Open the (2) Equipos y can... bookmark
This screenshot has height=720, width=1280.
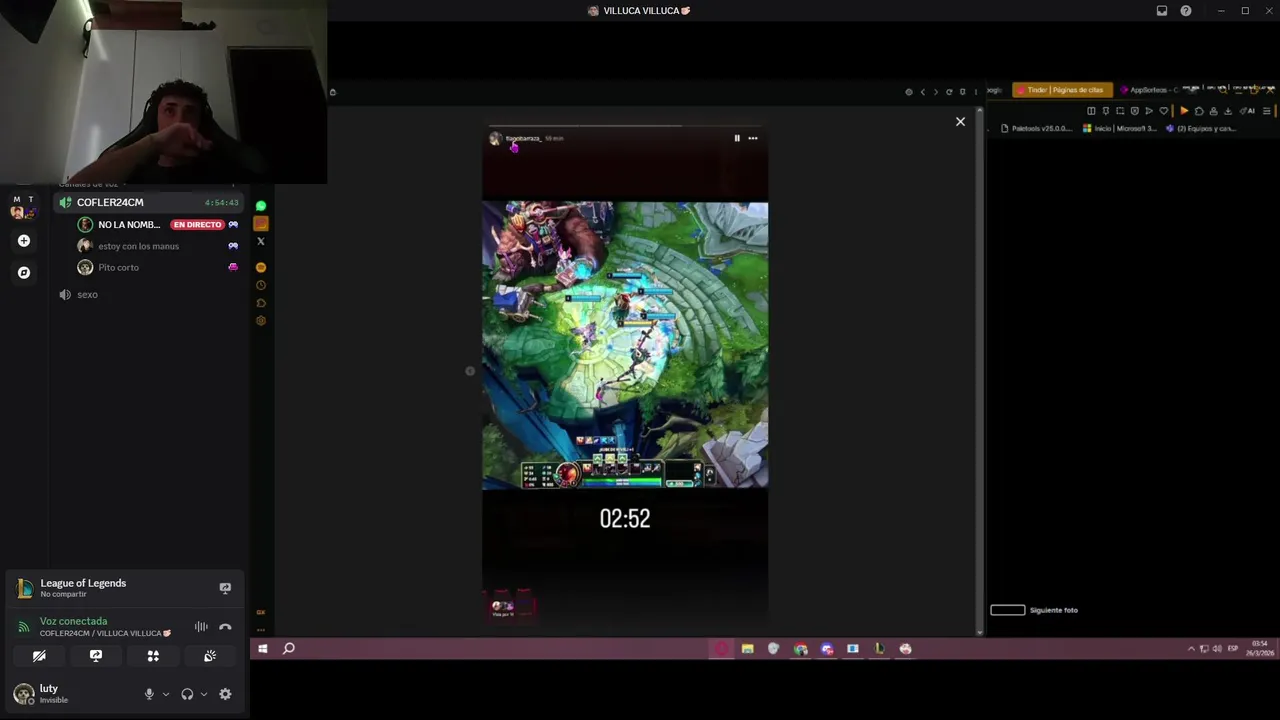point(1201,128)
